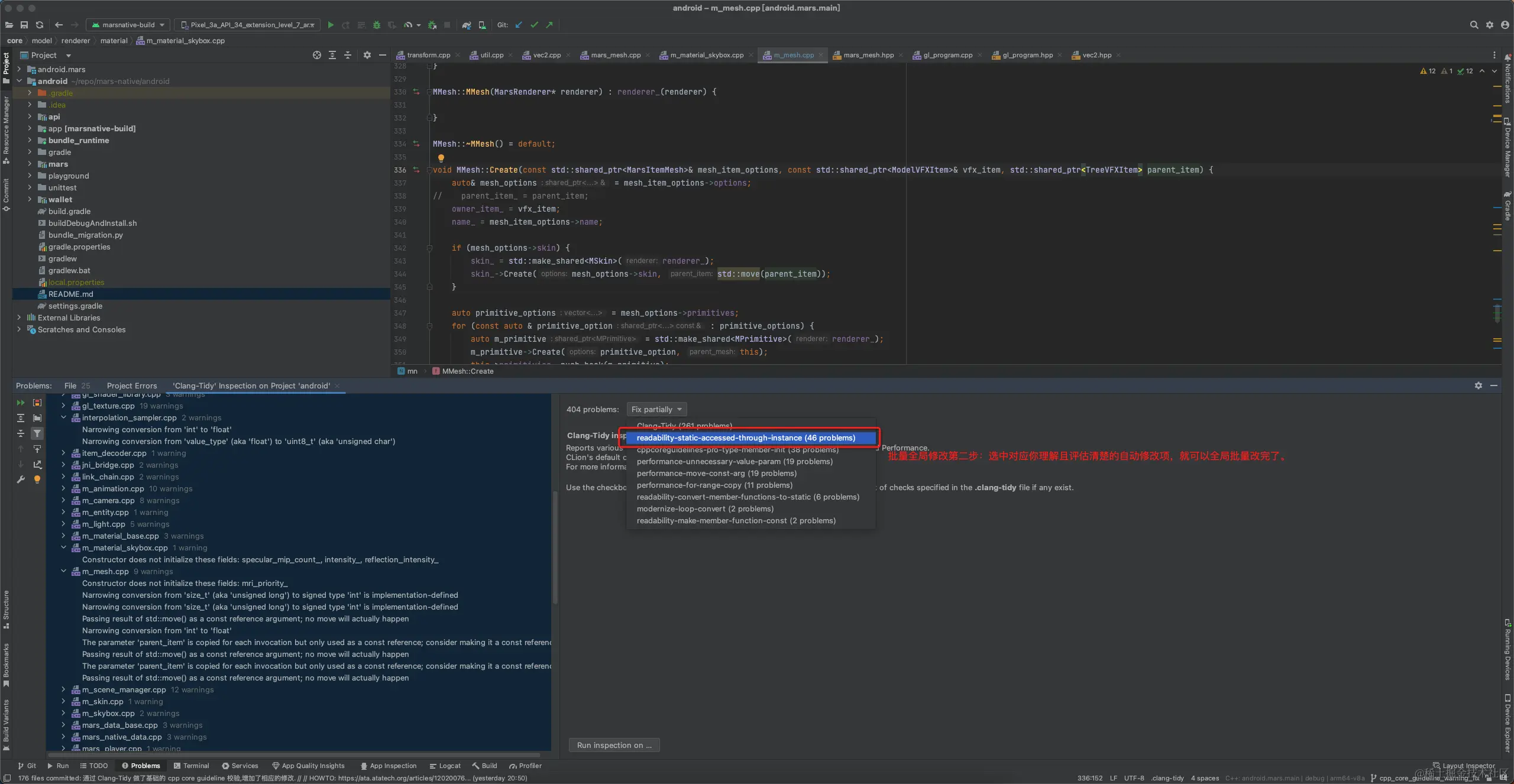The width and height of the screenshot is (1514, 784).
Task: Switch to the mars_mesh.hpp editor tab
Action: (868, 55)
